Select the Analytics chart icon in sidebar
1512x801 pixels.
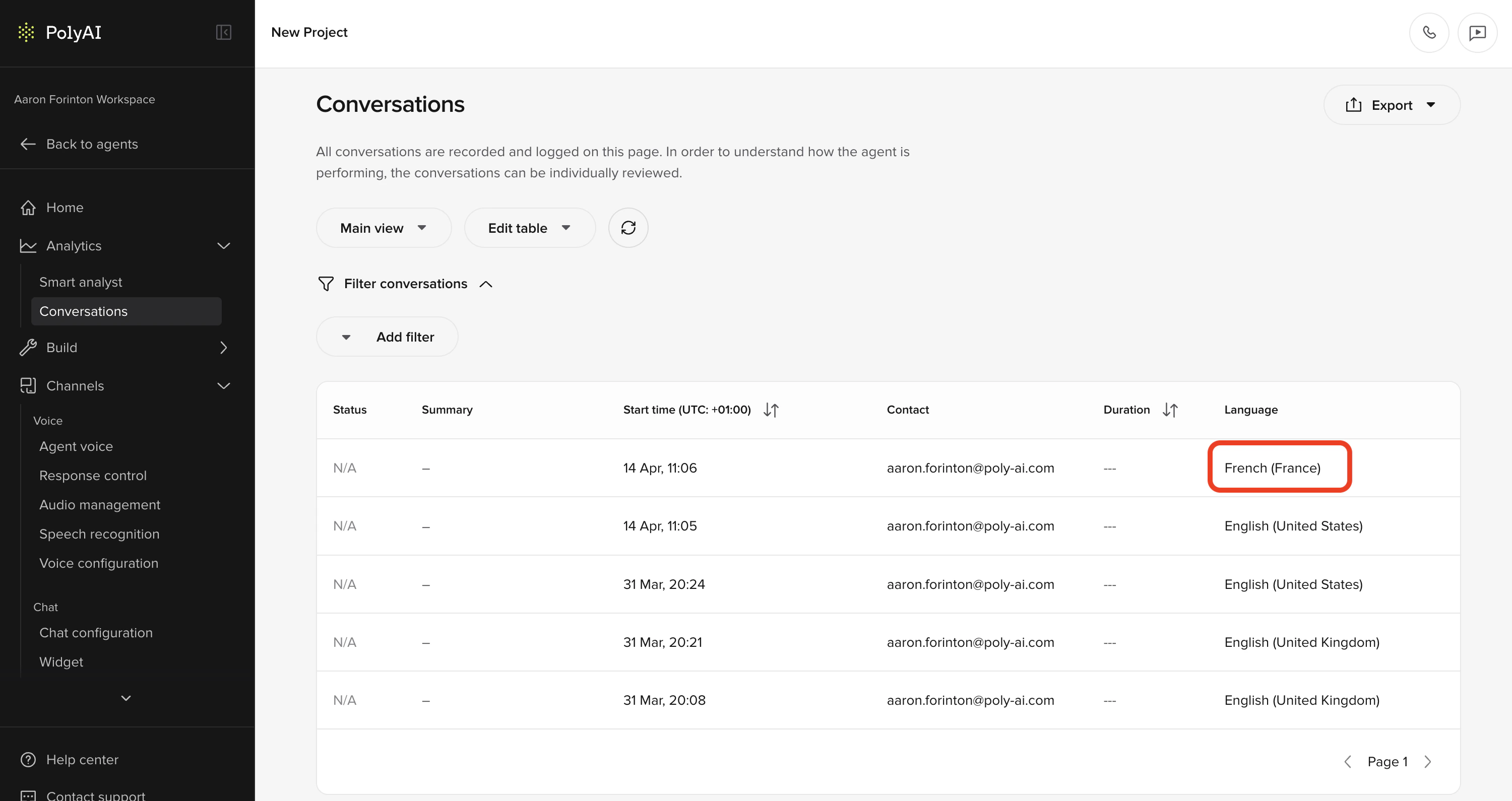point(28,245)
